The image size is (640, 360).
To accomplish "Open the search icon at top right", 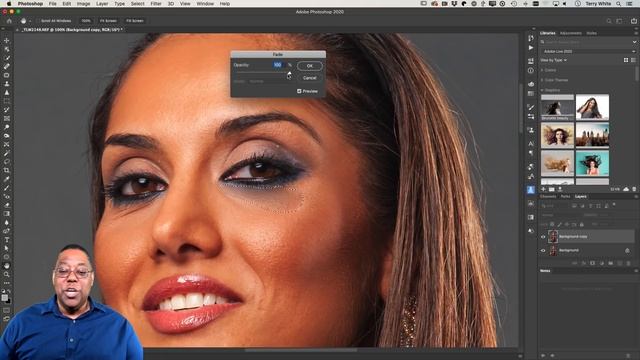I will [x=609, y=21].
